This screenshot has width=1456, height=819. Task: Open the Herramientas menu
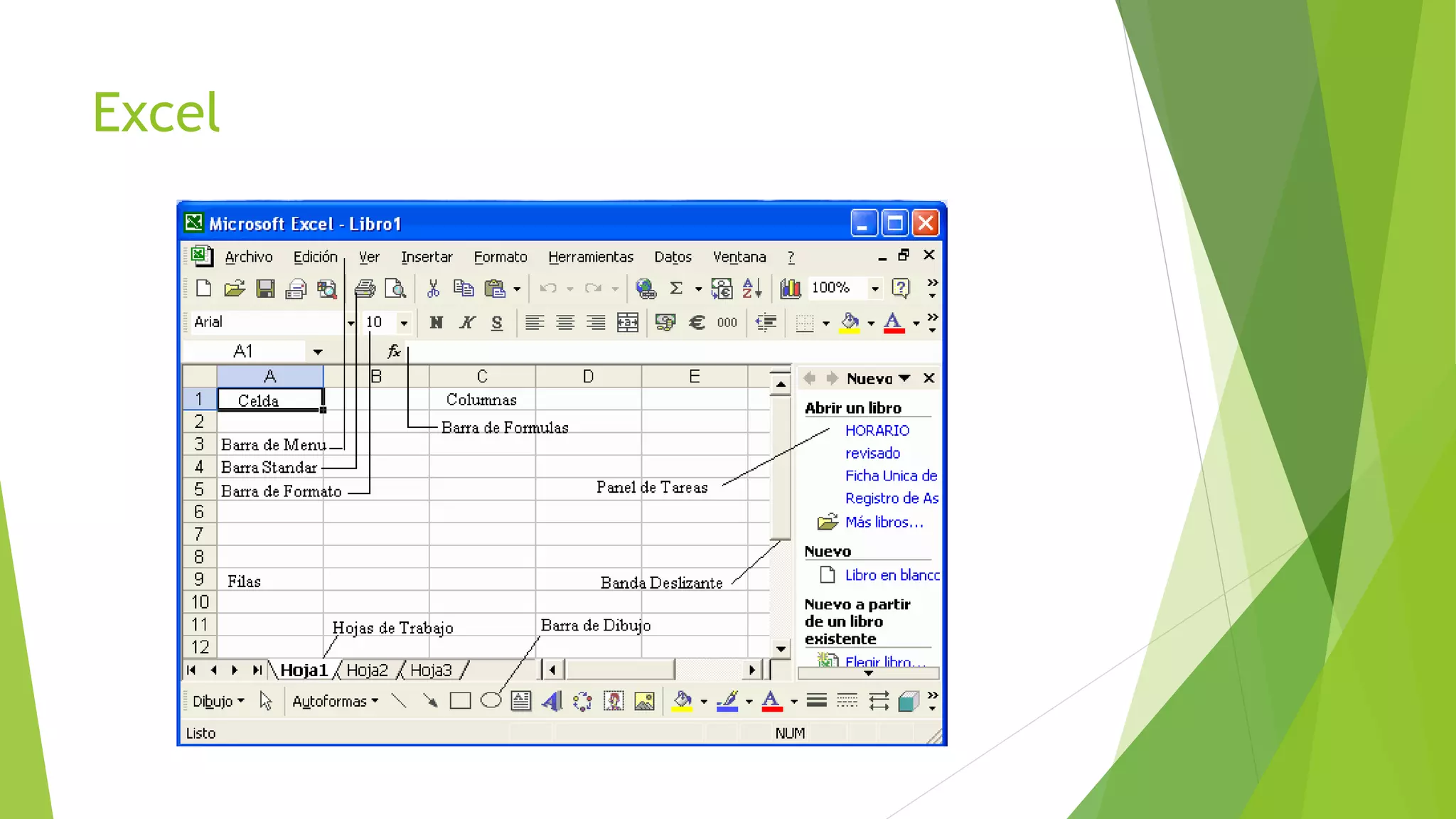click(x=591, y=257)
